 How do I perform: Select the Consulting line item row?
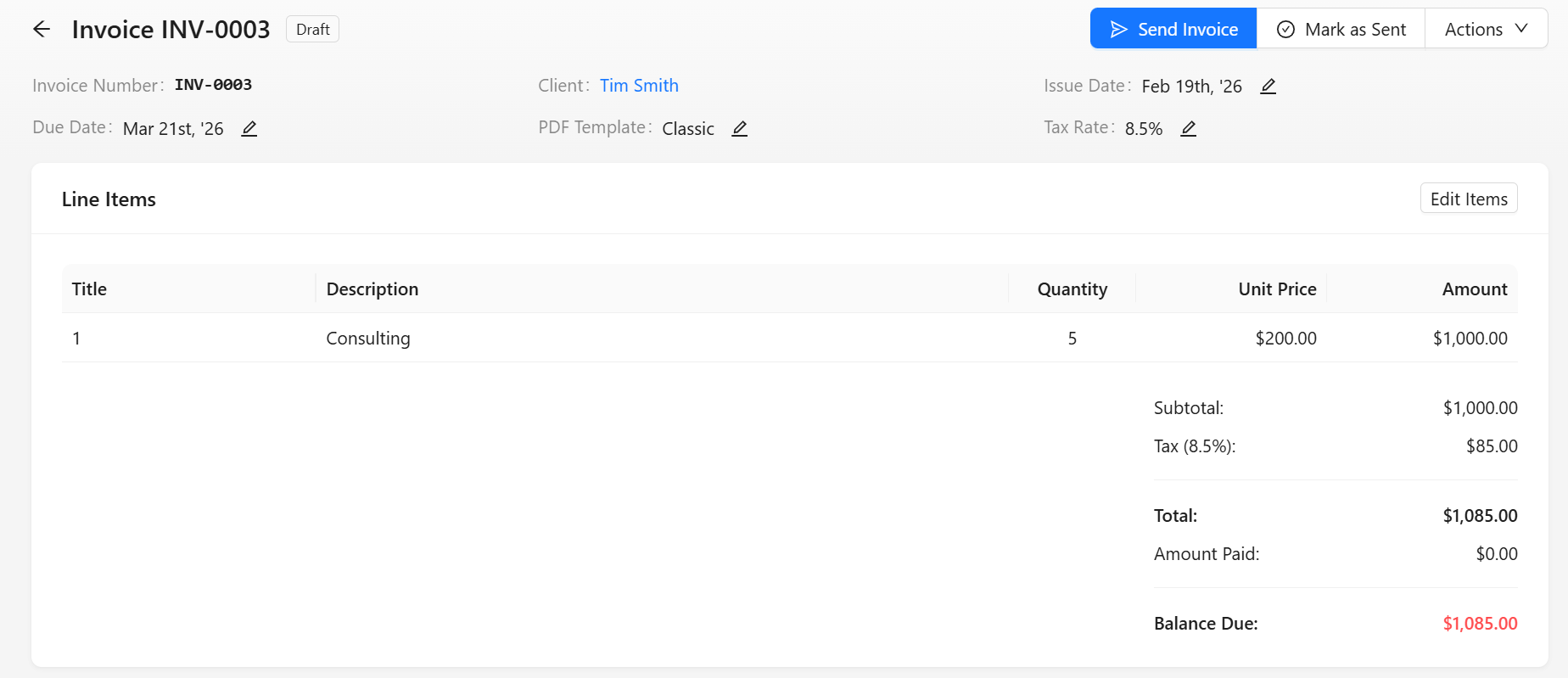(x=789, y=338)
